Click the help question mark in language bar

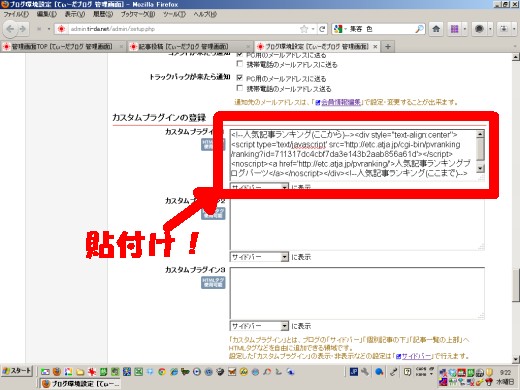pos(407,372)
